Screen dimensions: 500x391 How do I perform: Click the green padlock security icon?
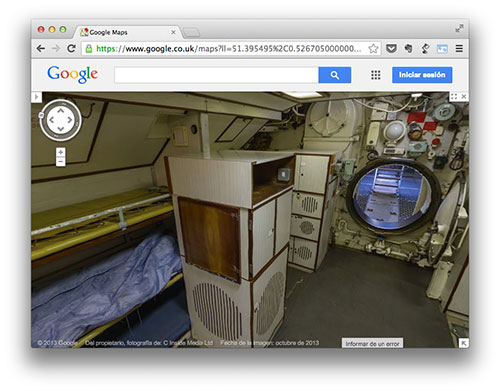click(x=89, y=49)
